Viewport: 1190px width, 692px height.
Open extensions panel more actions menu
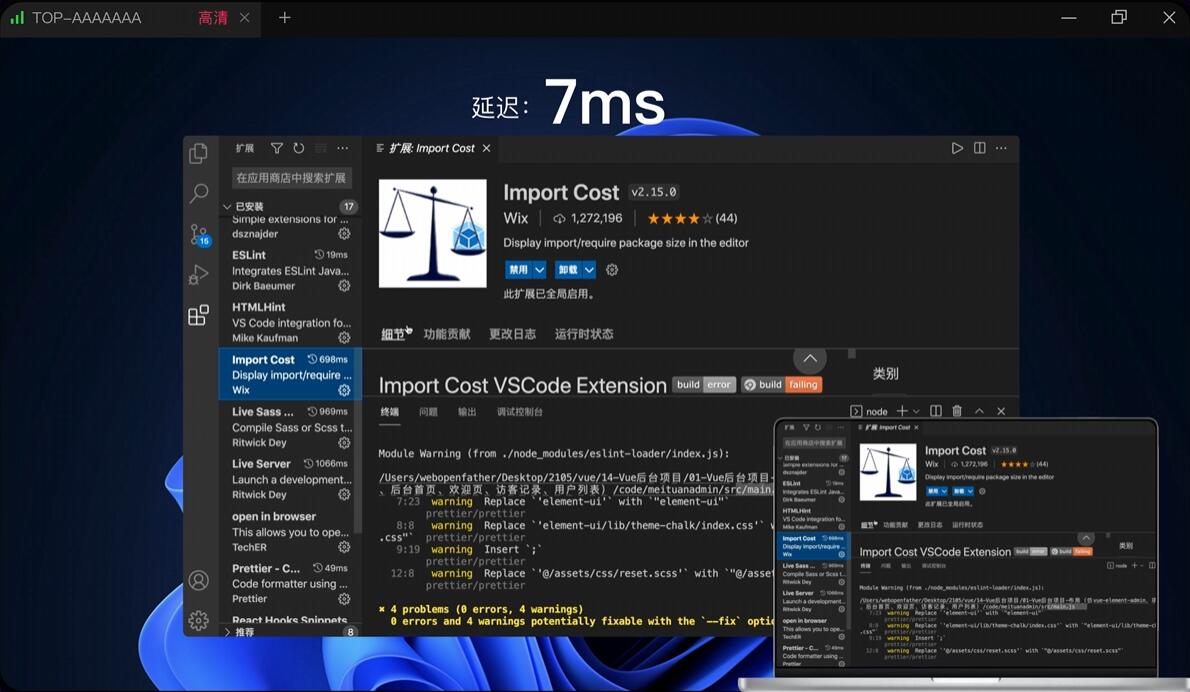343,148
